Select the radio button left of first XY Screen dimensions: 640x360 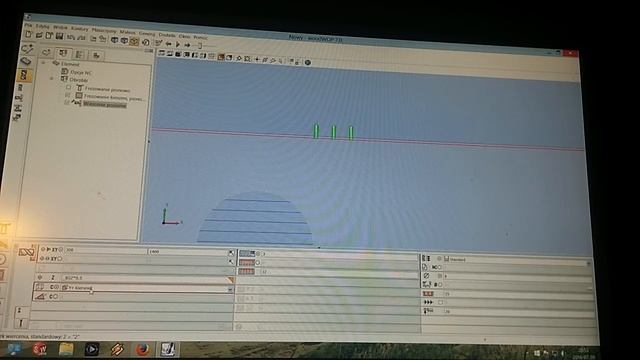click(x=43, y=249)
